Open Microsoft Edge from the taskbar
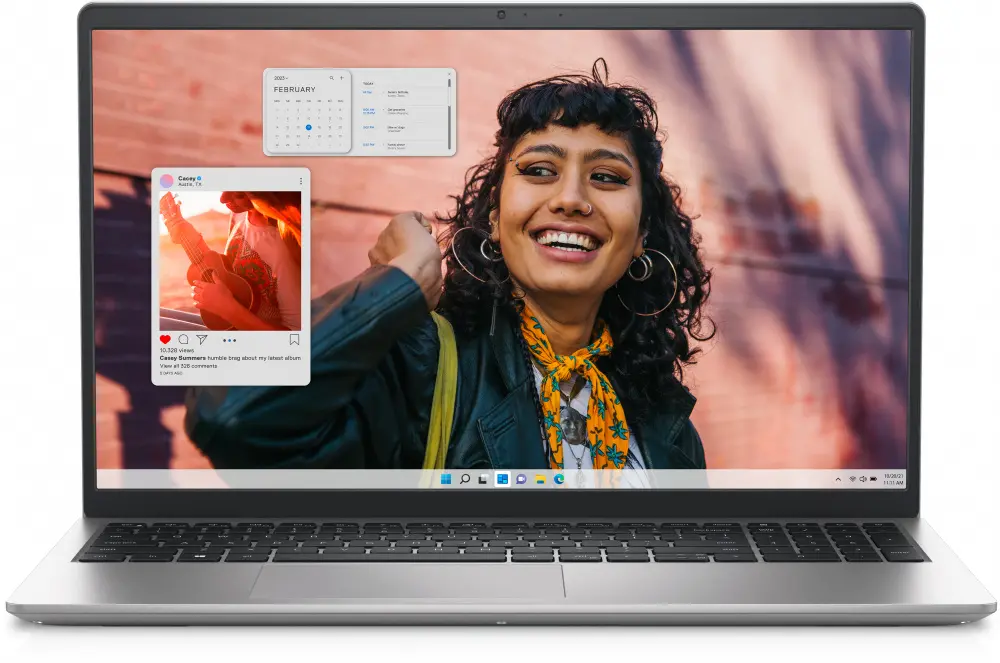Viewport: 1000px width, 663px height. tap(559, 478)
